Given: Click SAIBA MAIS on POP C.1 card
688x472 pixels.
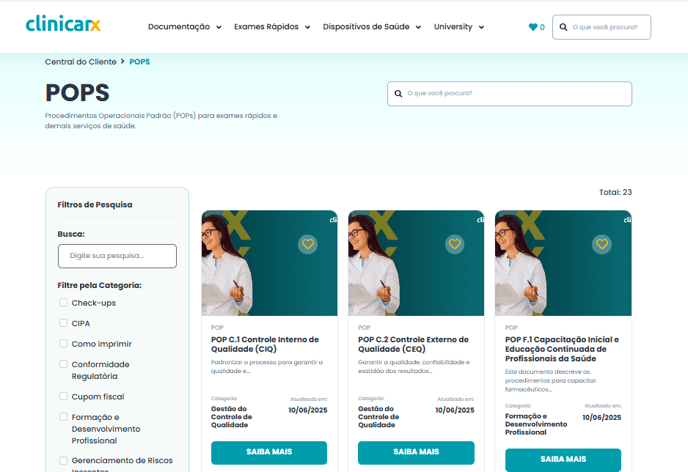Looking at the screenshot, I should [269, 452].
